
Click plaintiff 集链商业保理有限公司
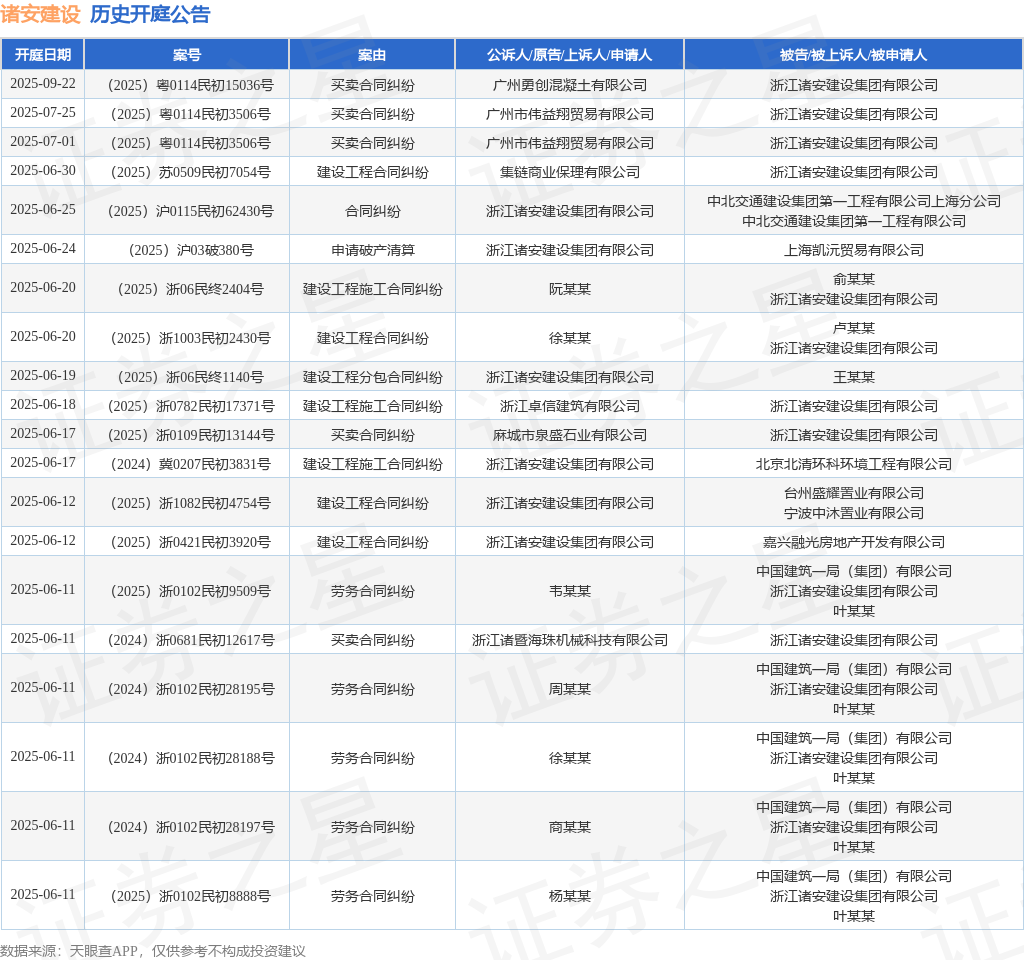click(x=569, y=172)
